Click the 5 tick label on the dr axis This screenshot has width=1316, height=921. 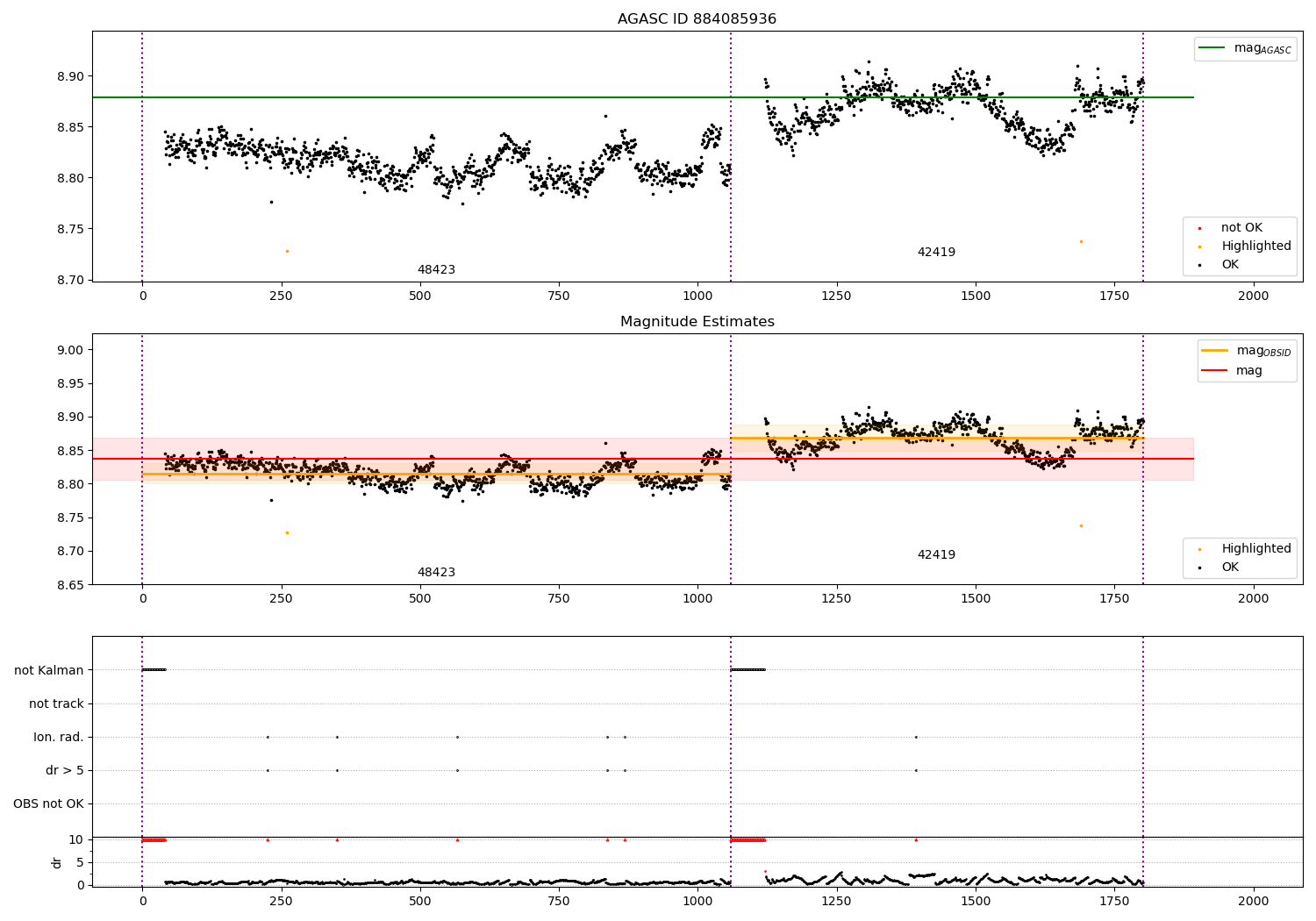click(x=81, y=862)
